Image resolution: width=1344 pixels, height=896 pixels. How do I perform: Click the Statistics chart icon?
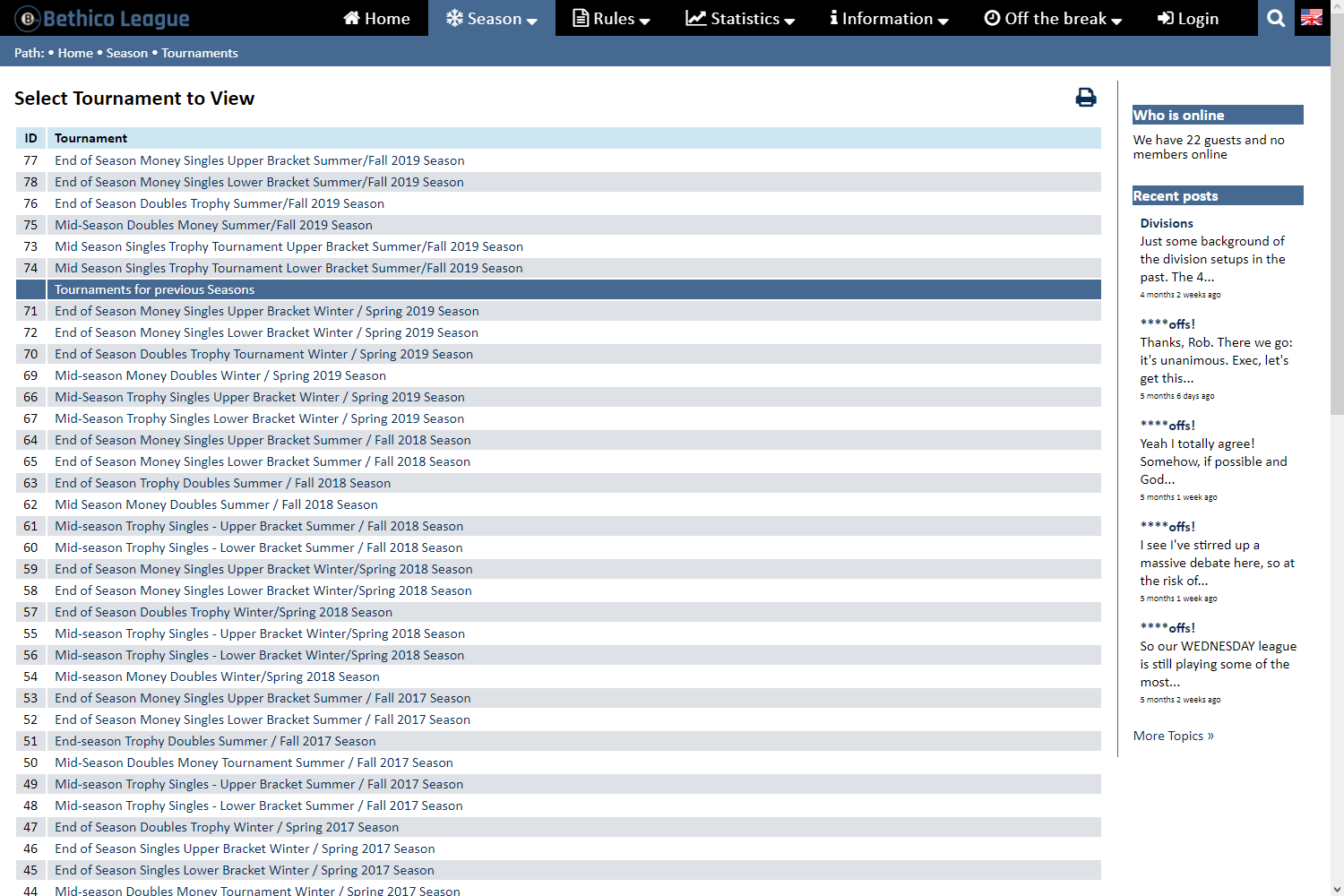click(x=695, y=18)
